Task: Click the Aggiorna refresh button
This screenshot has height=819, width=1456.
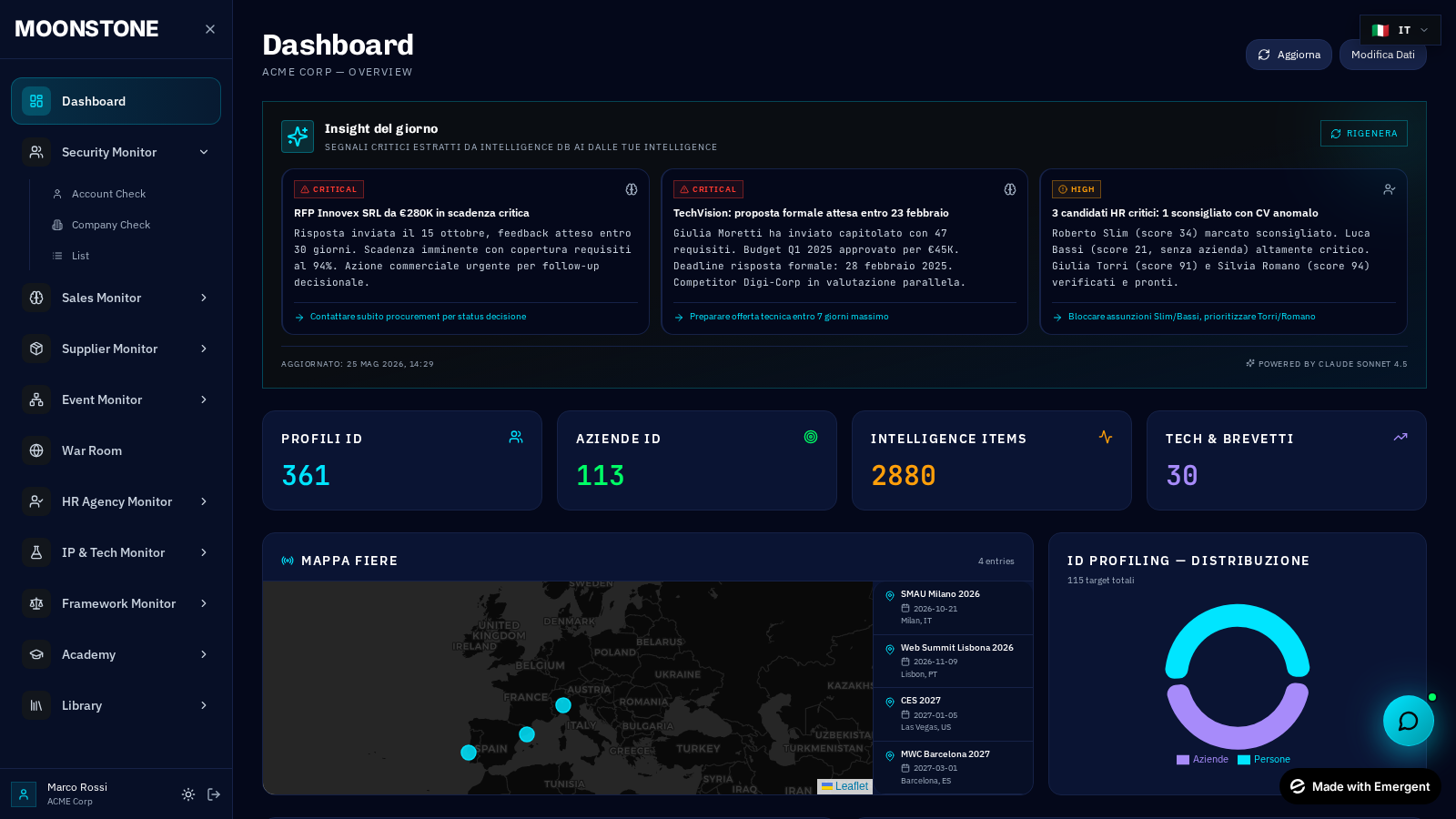Action: (1289, 55)
